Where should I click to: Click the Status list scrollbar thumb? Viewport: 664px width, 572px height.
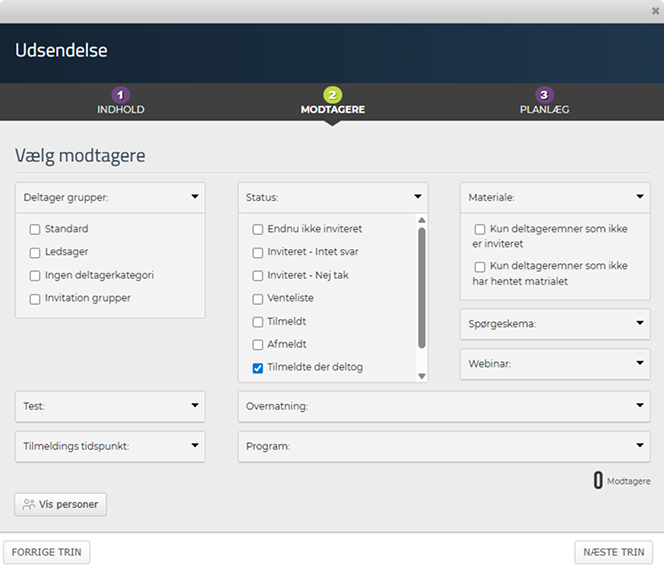coord(422,288)
